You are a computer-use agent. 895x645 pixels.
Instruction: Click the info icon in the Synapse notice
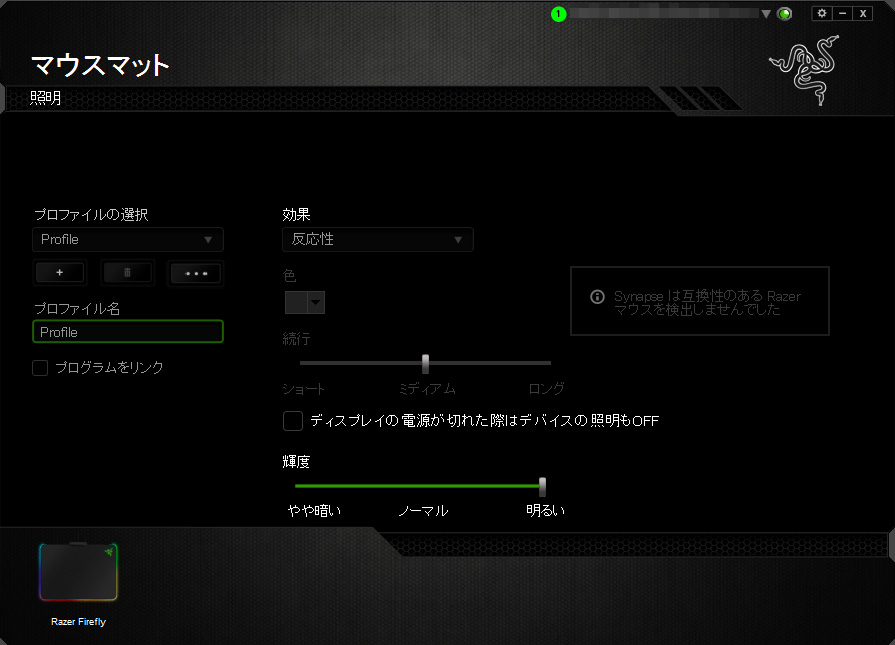[597, 297]
